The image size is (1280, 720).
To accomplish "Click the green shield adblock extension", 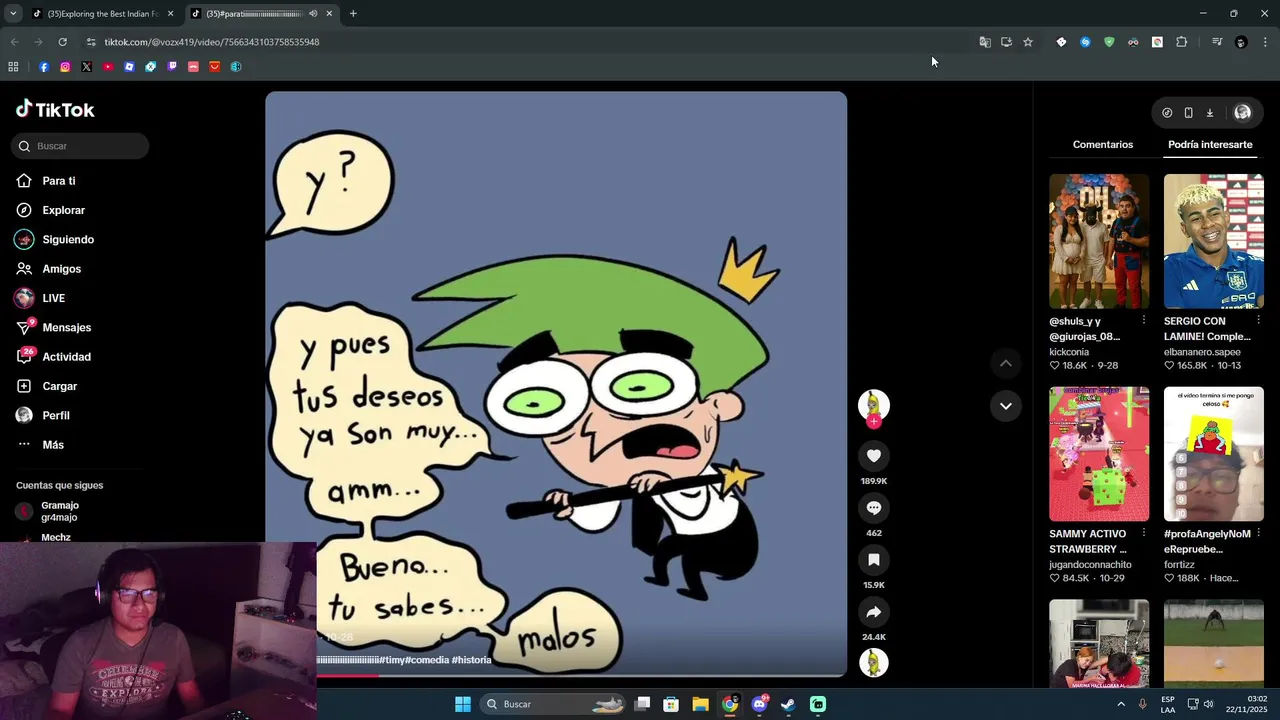I will coord(1109,42).
